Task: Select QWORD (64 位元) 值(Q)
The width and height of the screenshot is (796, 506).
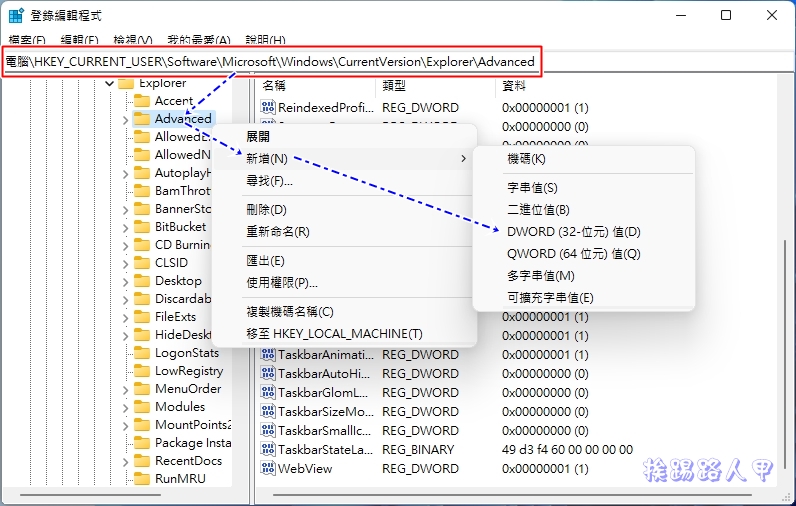Action: point(584,254)
